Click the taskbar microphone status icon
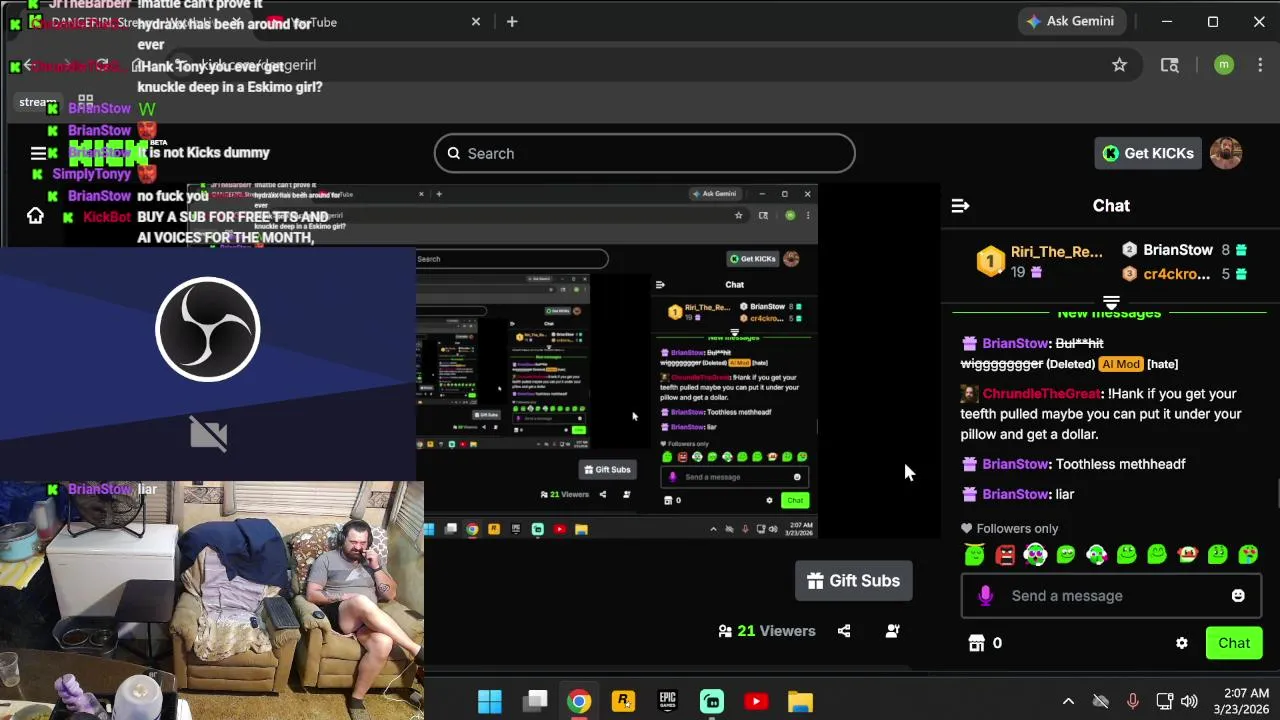 pyautogui.click(x=1133, y=701)
